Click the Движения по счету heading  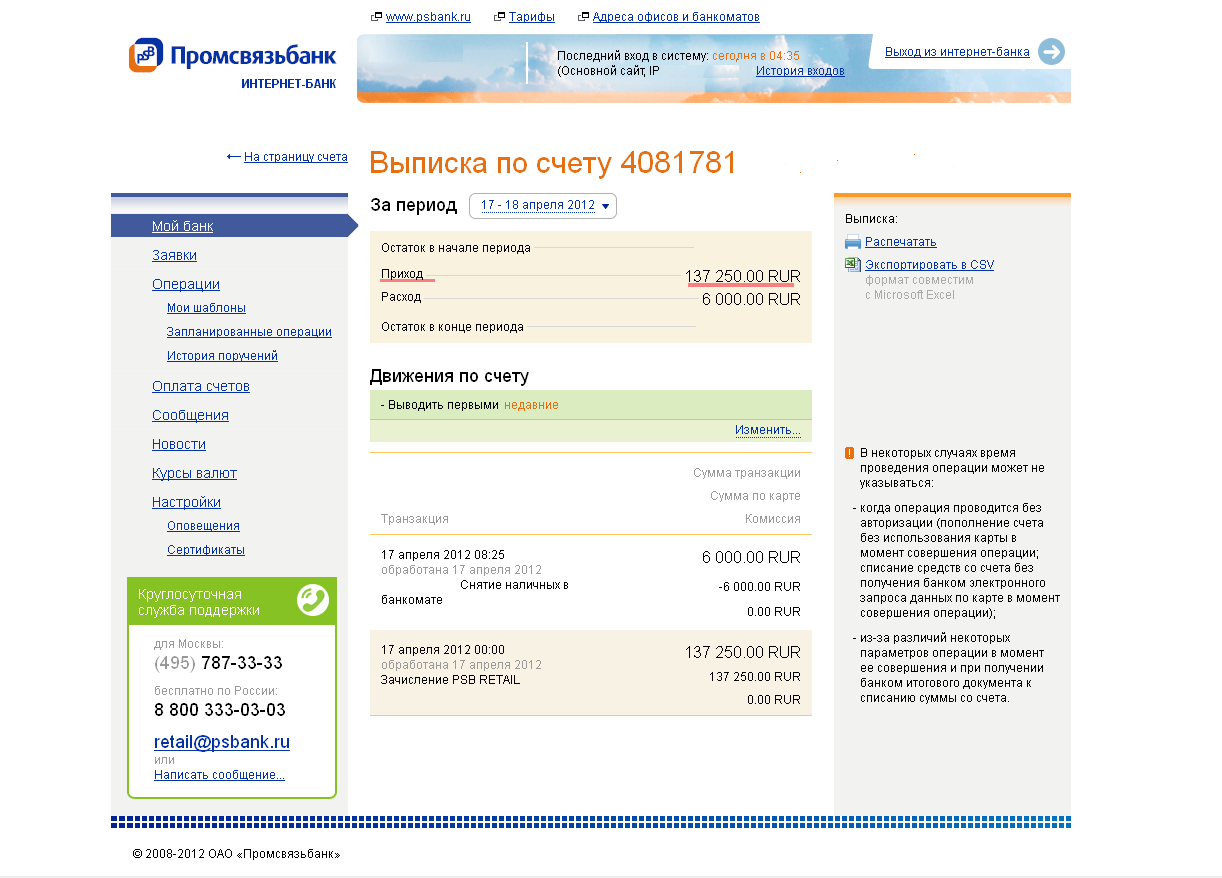click(x=449, y=376)
